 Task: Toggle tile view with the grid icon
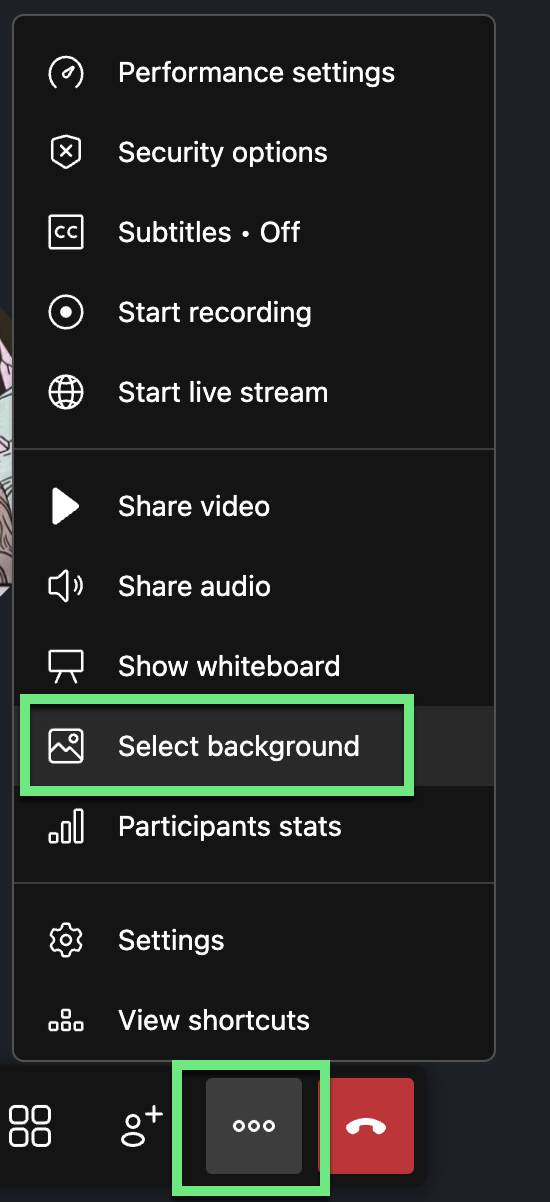point(30,1126)
